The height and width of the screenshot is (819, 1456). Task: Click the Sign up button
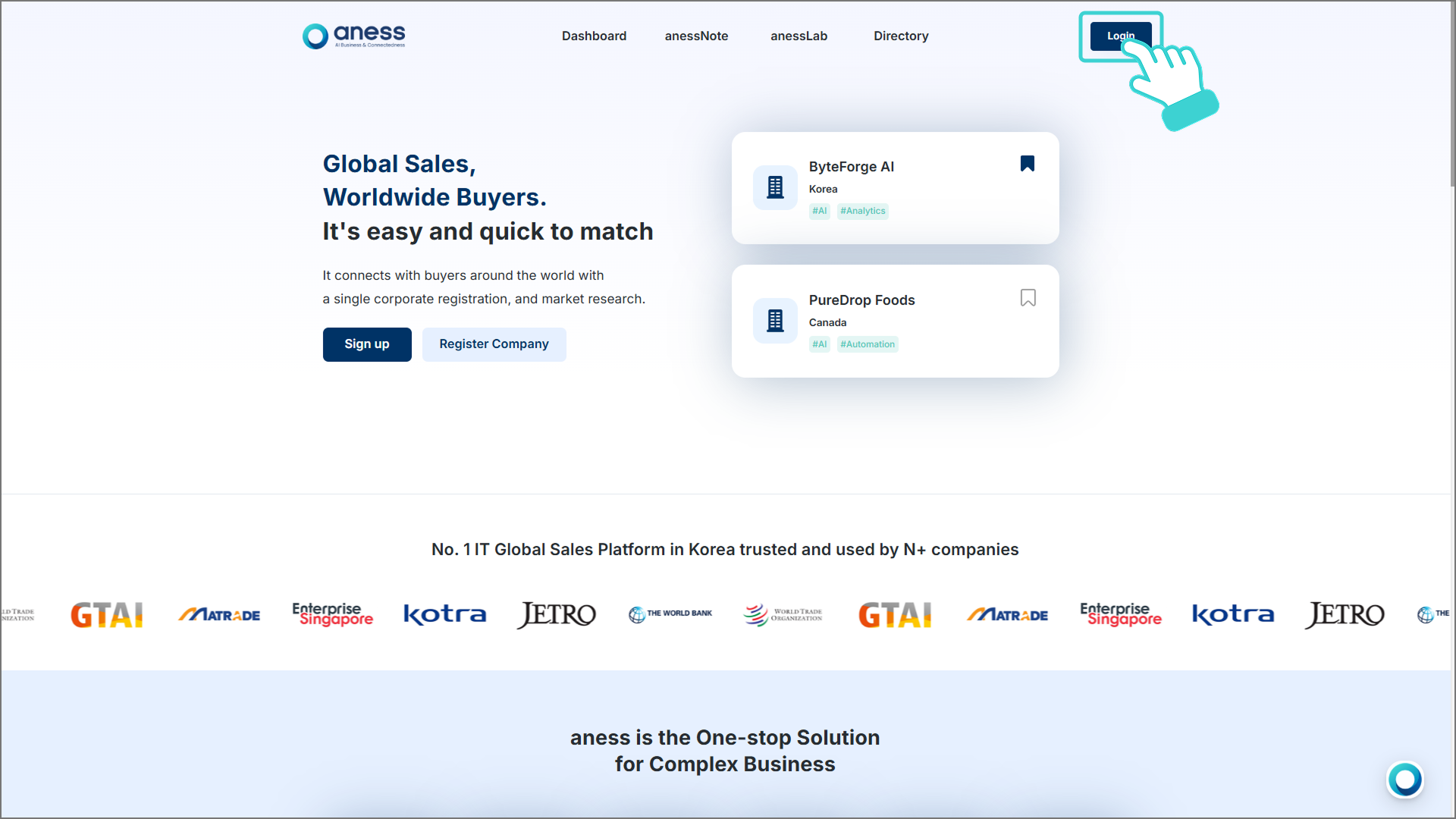(x=367, y=344)
